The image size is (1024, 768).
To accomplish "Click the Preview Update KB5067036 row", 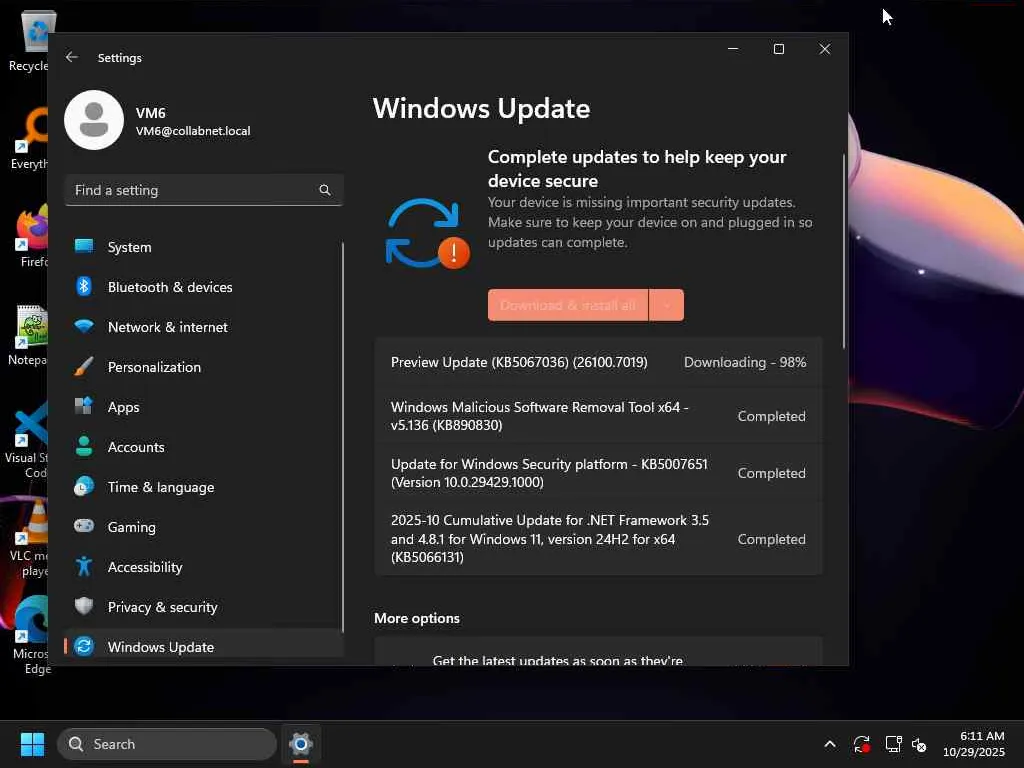I will (598, 362).
